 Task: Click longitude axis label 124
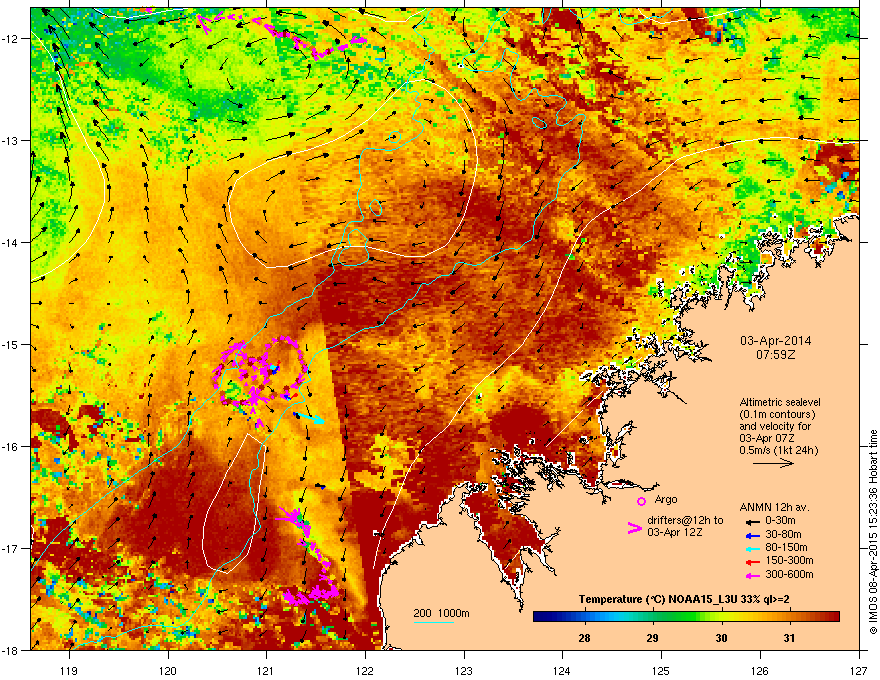click(562, 670)
